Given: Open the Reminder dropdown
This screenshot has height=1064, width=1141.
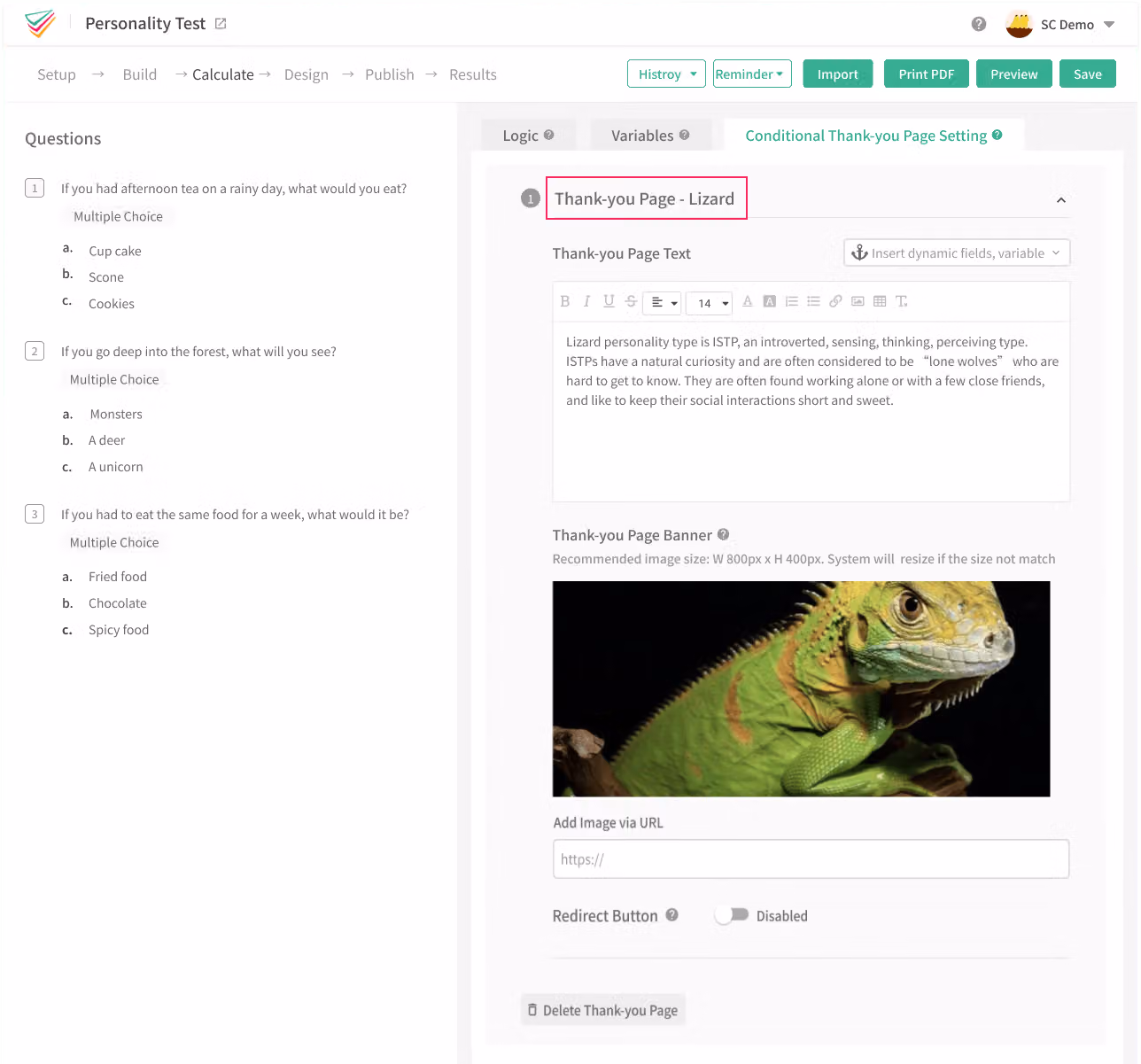Looking at the screenshot, I should (752, 74).
